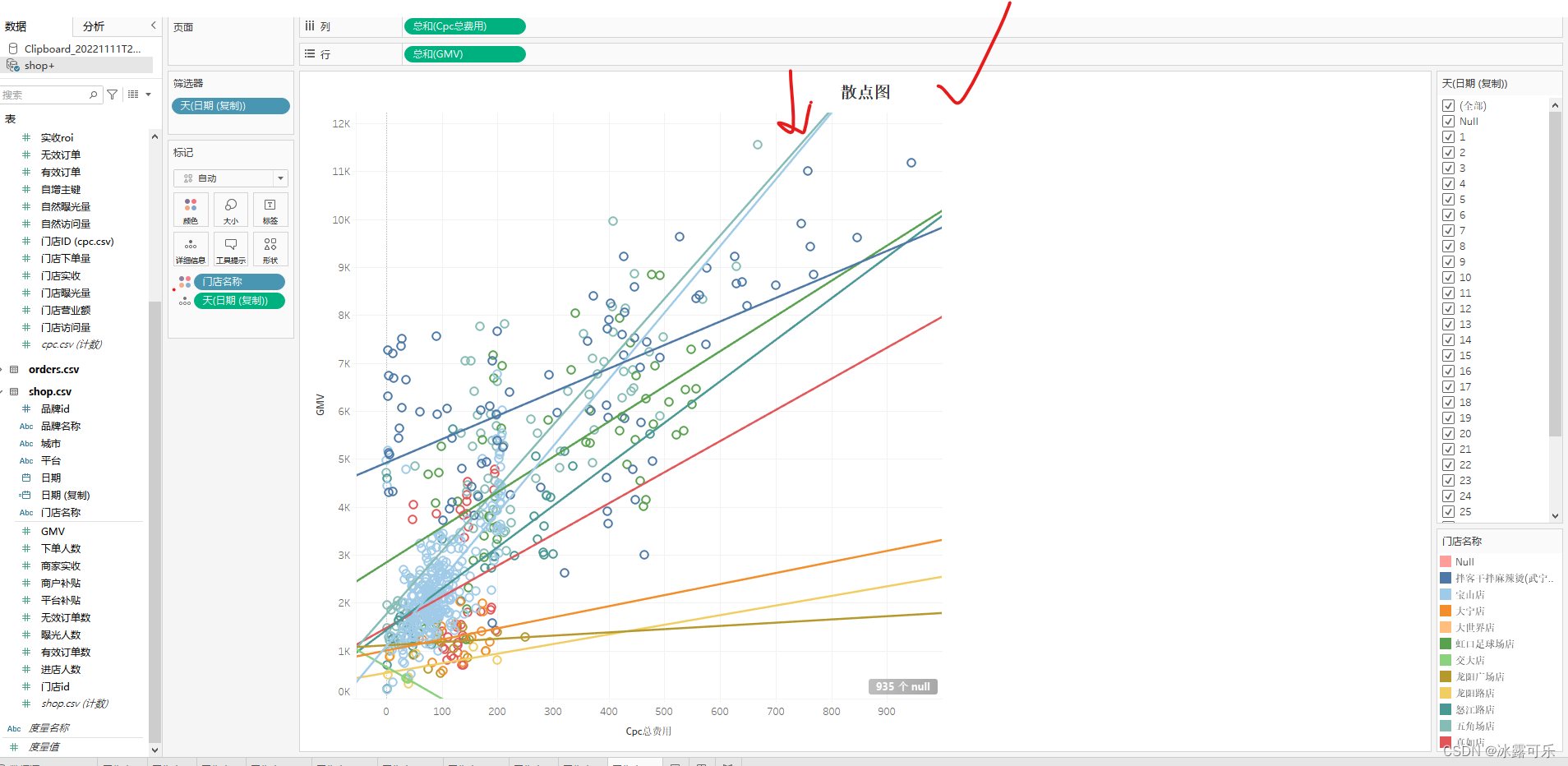Viewport: 1568px width, 766px height.
Task: Select 天(日期 (复制)) pill in filters shelf
Action: point(231,106)
